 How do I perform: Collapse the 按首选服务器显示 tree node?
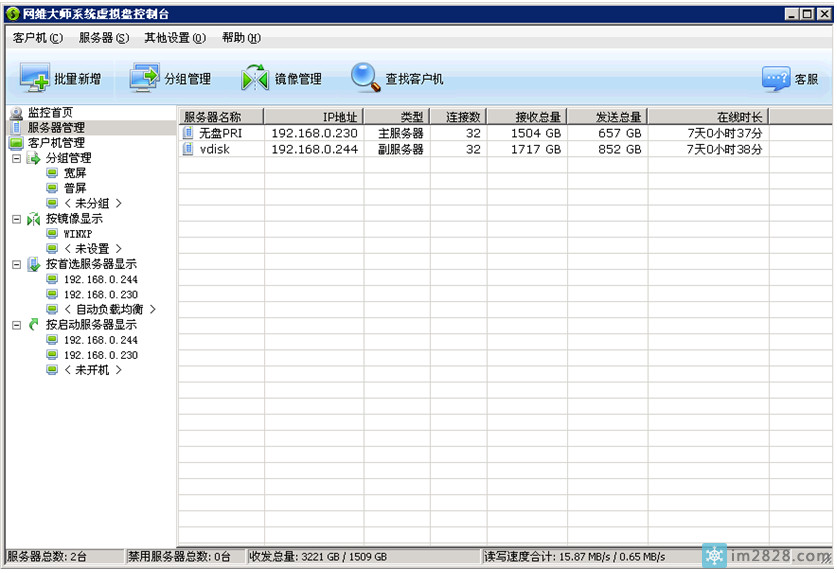16,265
